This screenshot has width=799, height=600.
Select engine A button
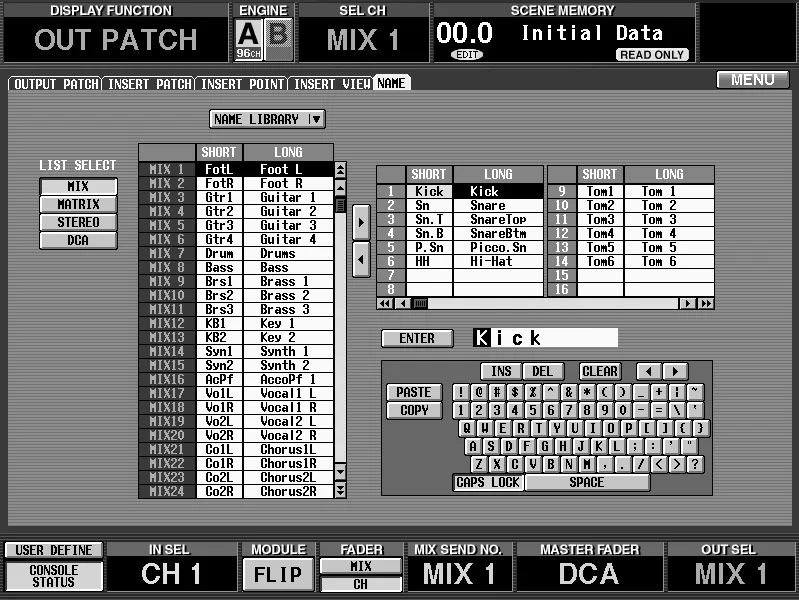pos(248,39)
